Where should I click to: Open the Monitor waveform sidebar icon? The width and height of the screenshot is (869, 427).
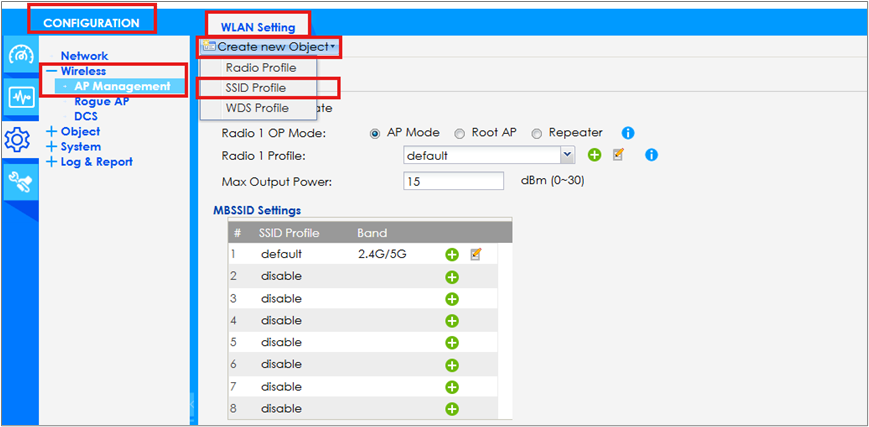21,98
